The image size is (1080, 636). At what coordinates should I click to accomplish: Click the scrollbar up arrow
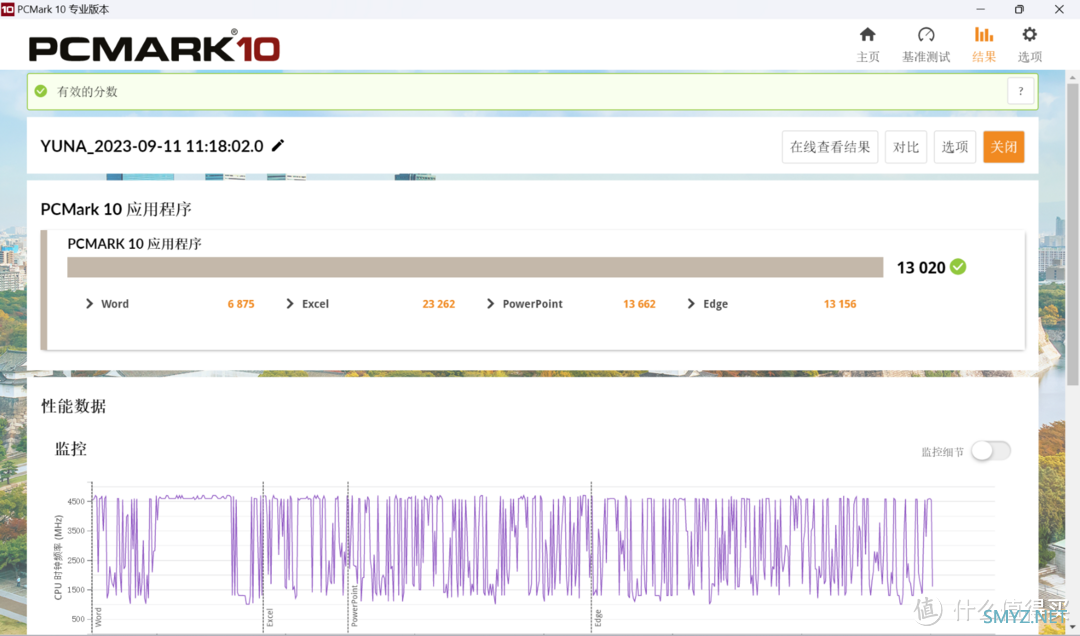click(1072, 77)
